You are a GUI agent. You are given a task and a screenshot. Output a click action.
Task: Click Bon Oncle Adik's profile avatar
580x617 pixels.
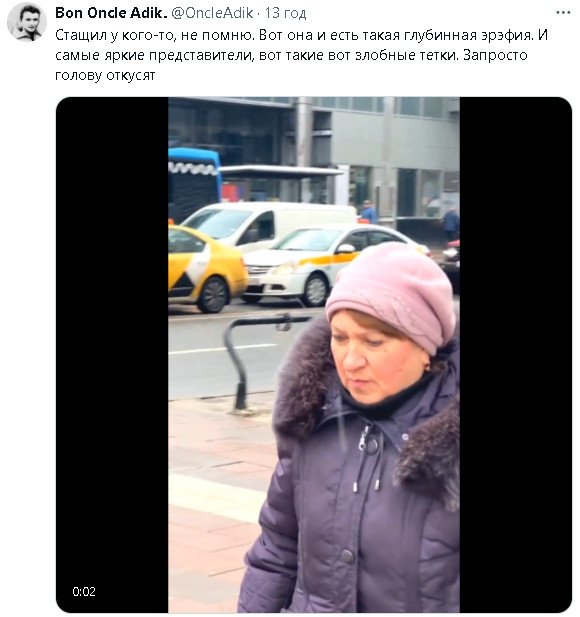(x=27, y=23)
